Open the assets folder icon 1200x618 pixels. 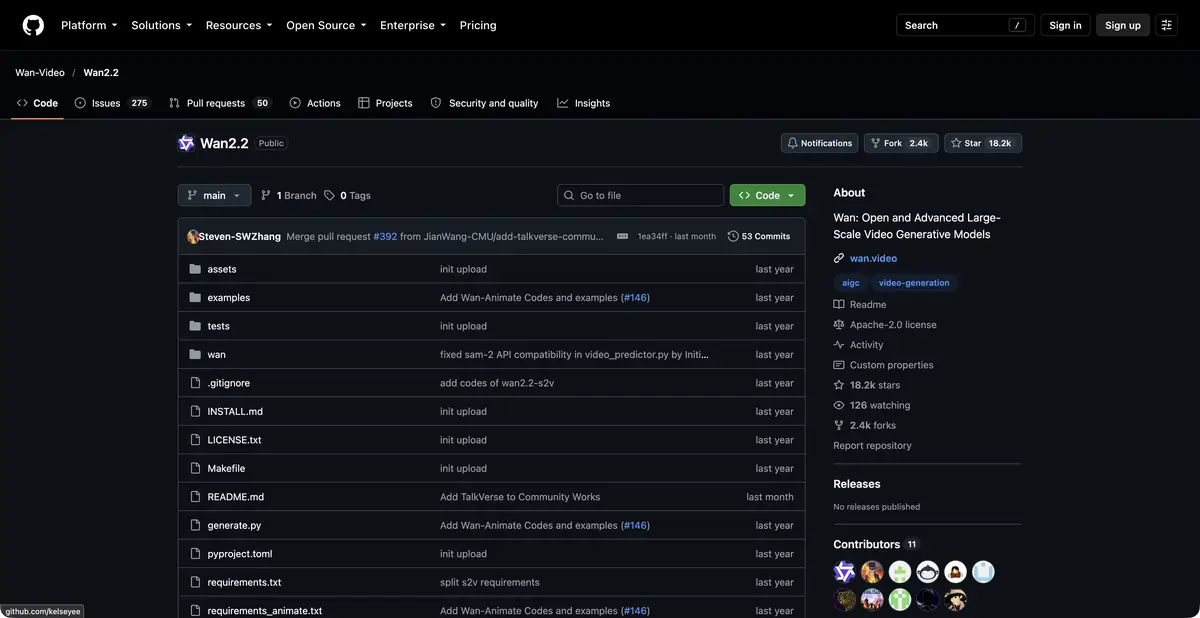[195, 269]
